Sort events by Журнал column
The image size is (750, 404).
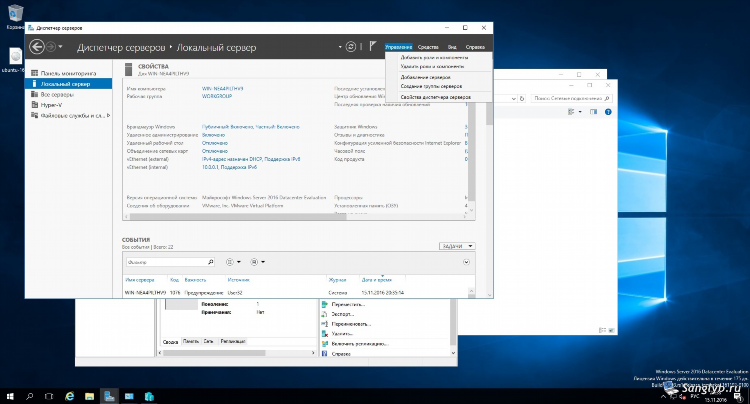tap(337, 280)
